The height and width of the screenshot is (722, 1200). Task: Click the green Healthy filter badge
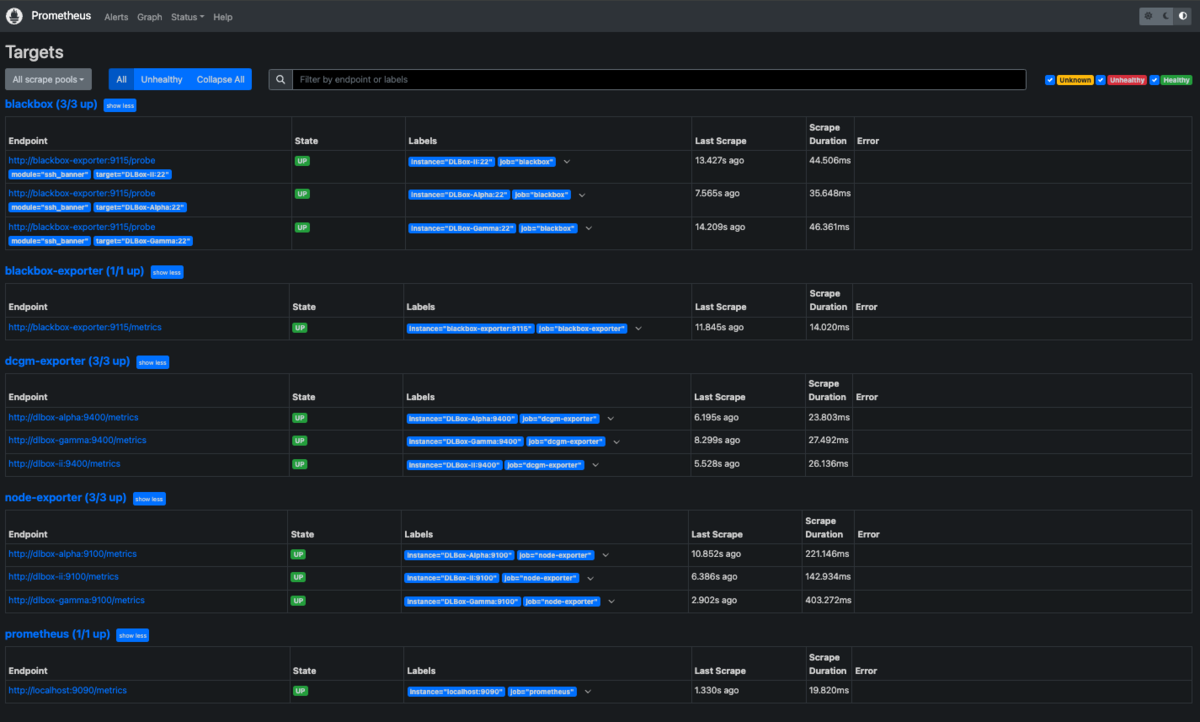[1177, 80]
